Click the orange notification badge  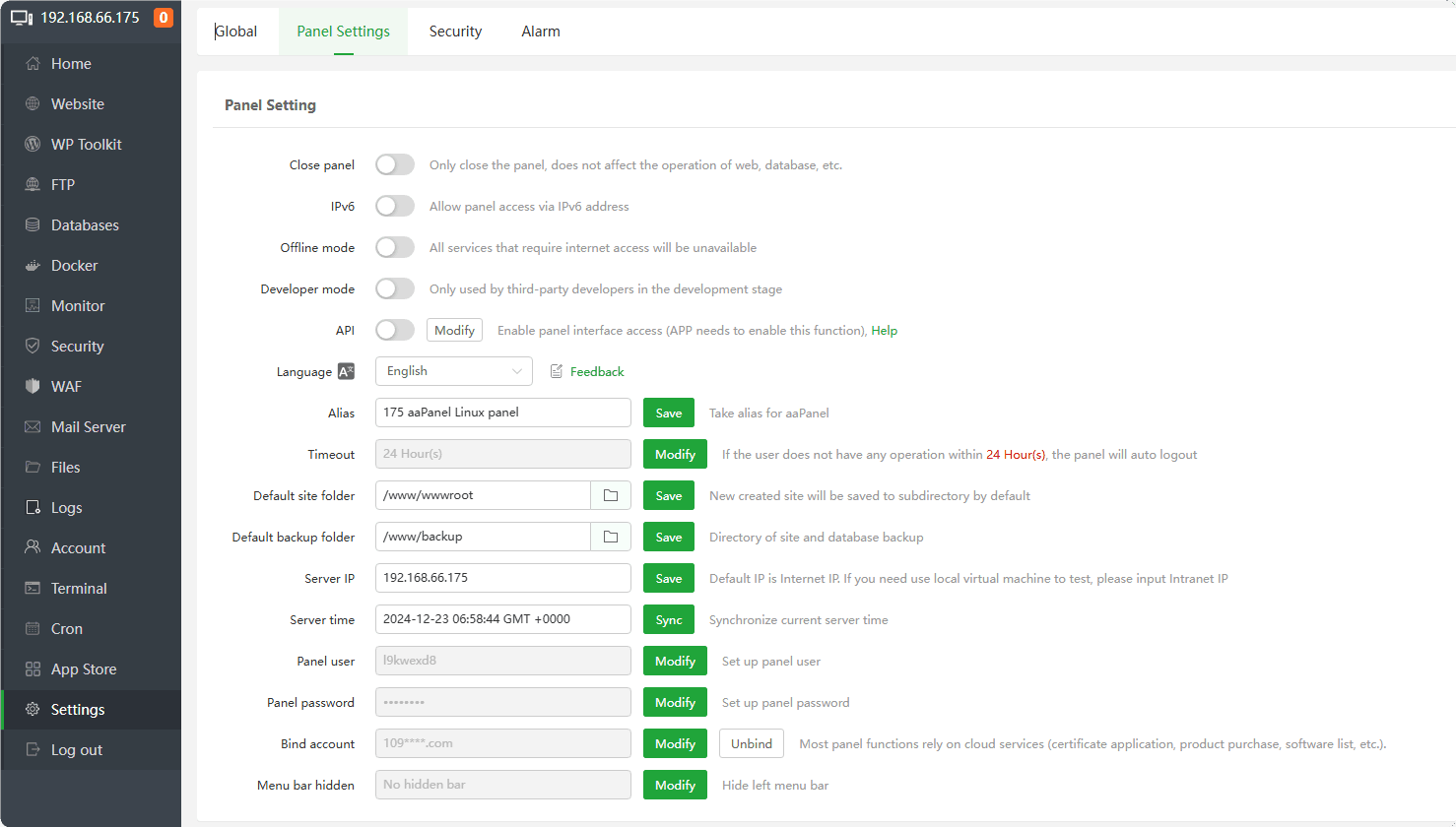[x=164, y=18]
